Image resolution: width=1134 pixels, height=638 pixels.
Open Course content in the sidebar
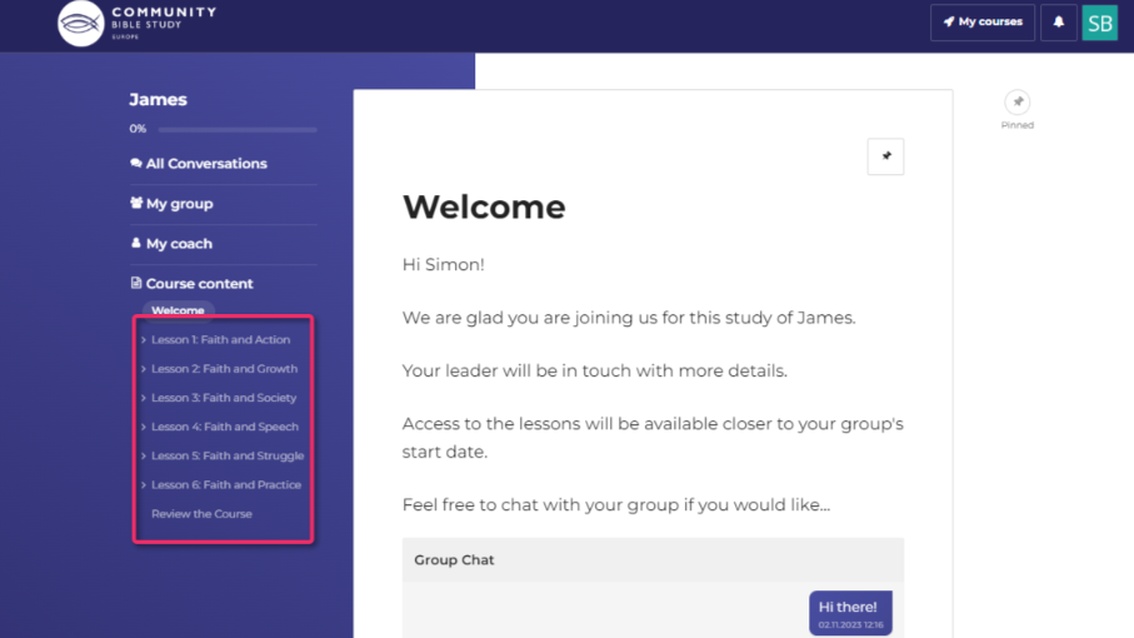192,284
